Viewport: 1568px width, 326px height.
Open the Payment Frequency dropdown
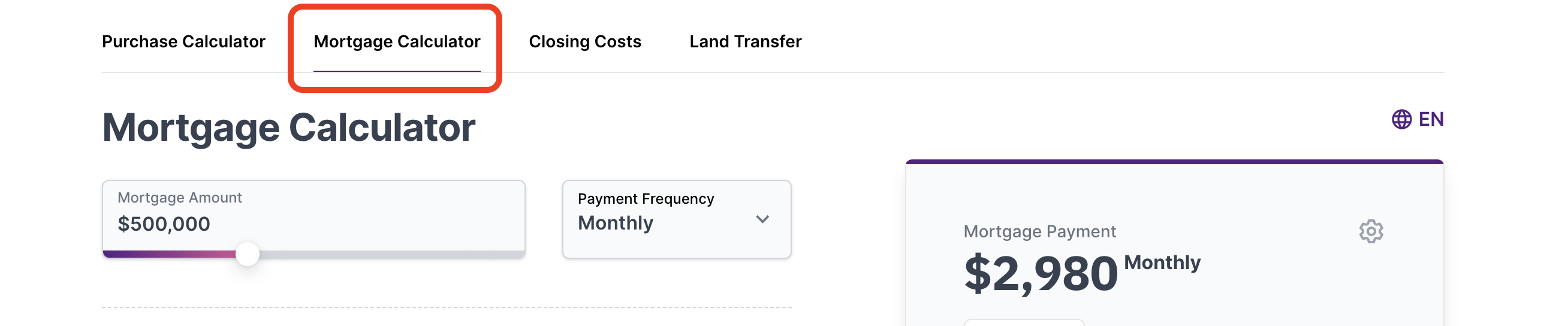click(676, 219)
